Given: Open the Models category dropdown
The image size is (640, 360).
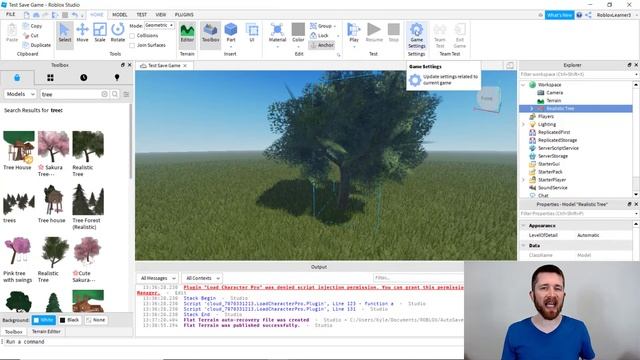Looking at the screenshot, I should point(20,94).
